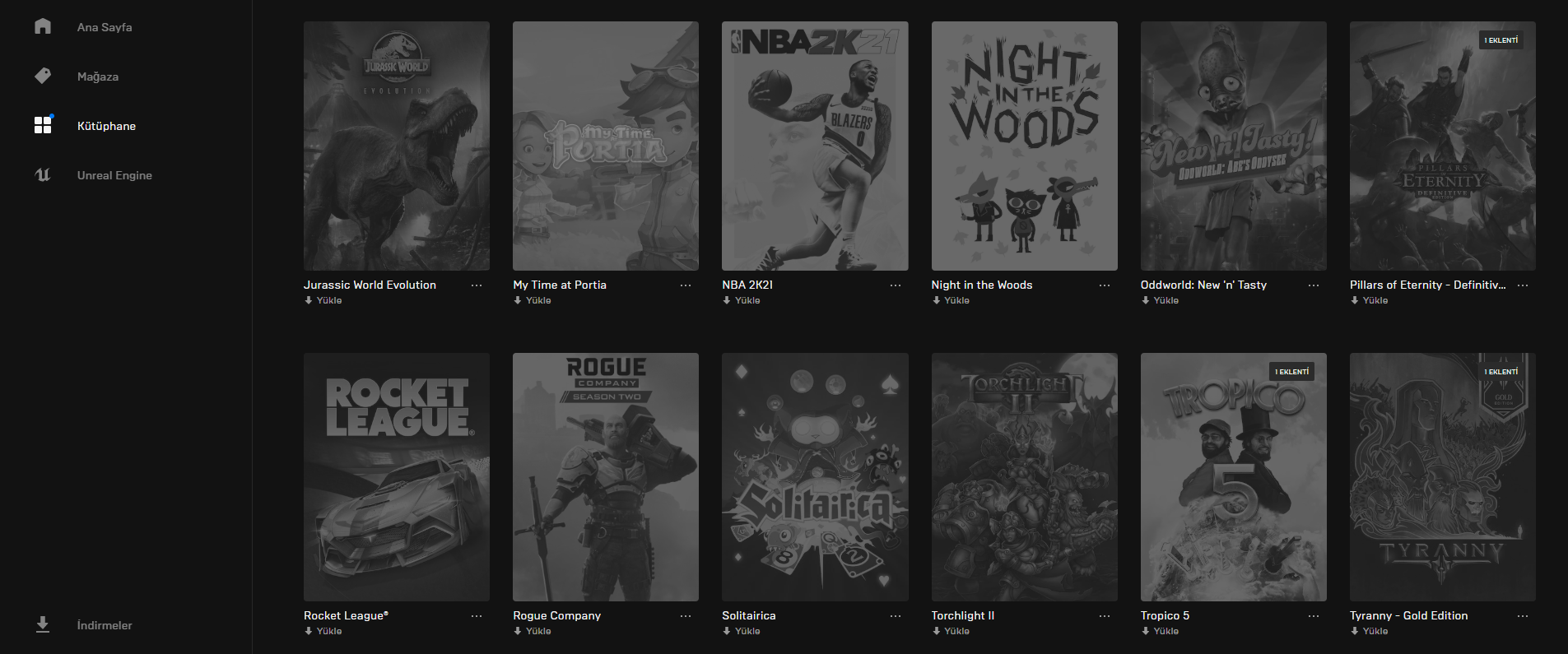The image size is (1568, 654).
Task: Open the Unreal Engine sidebar entry
Action: pos(114,175)
